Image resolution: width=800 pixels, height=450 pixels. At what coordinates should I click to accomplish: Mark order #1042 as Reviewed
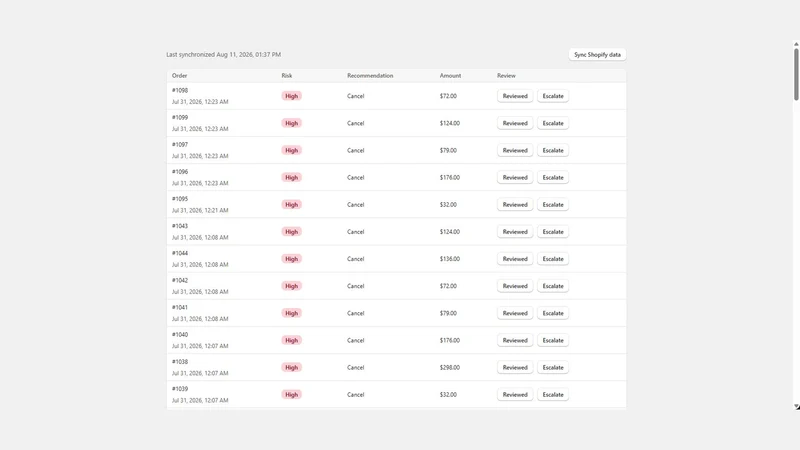tap(515, 286)
